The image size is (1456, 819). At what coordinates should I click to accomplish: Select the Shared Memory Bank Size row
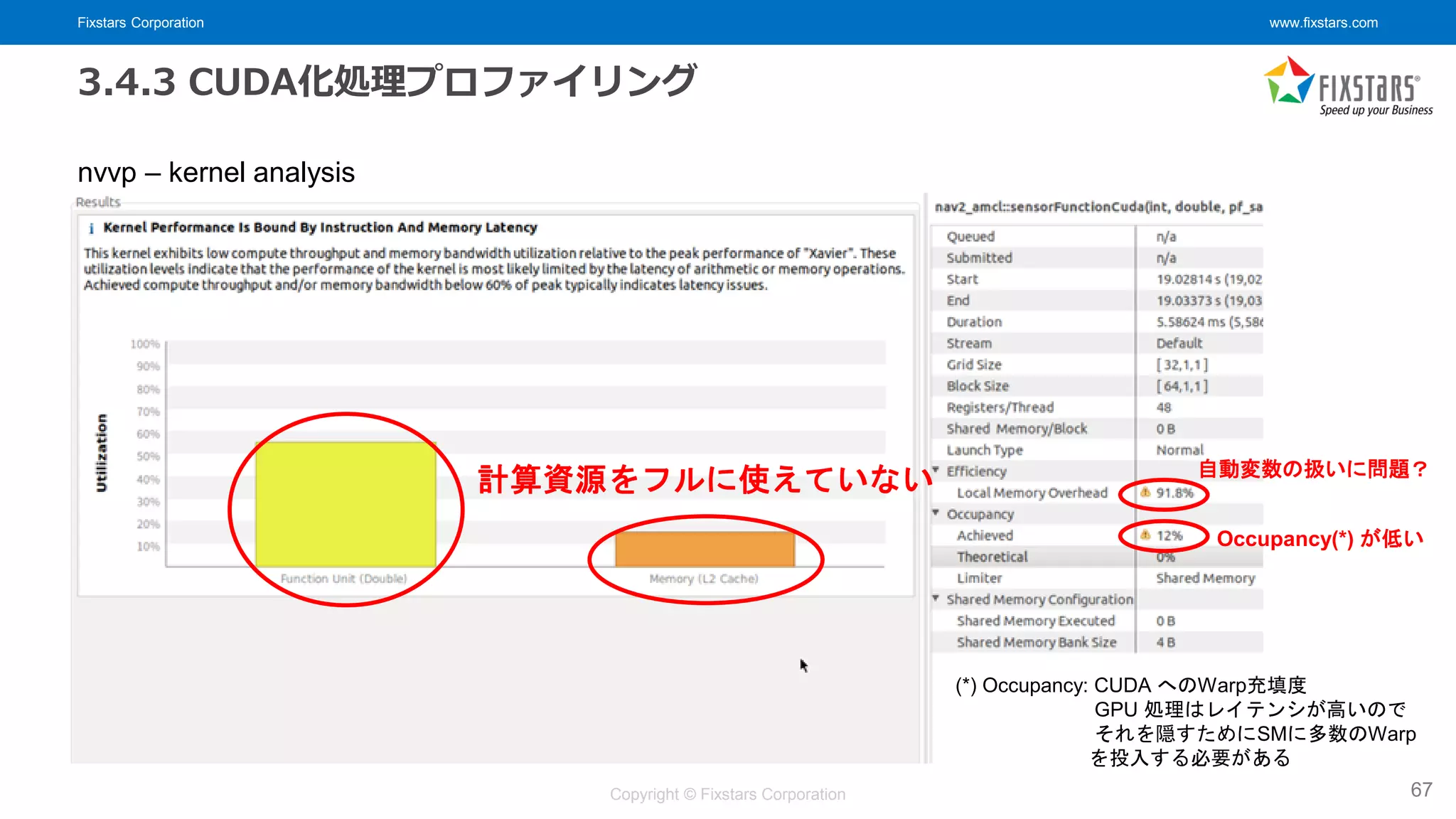(1097, 641)
